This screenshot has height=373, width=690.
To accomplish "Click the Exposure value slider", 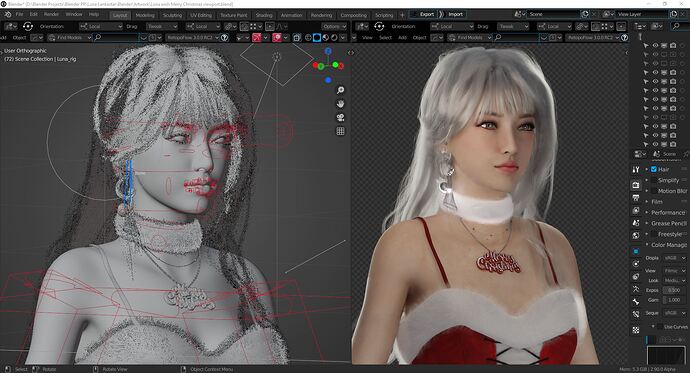I will point(675,290).
